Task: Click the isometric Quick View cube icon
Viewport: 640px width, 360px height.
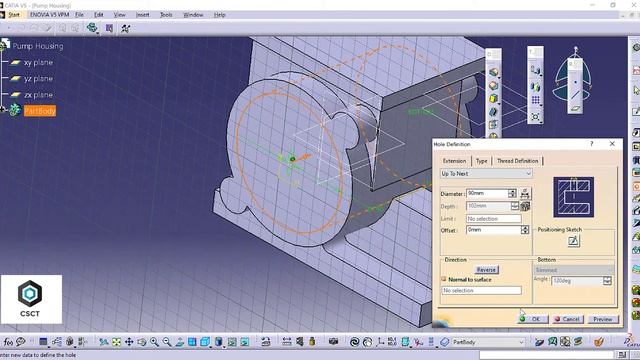Action: click(204, 342)
